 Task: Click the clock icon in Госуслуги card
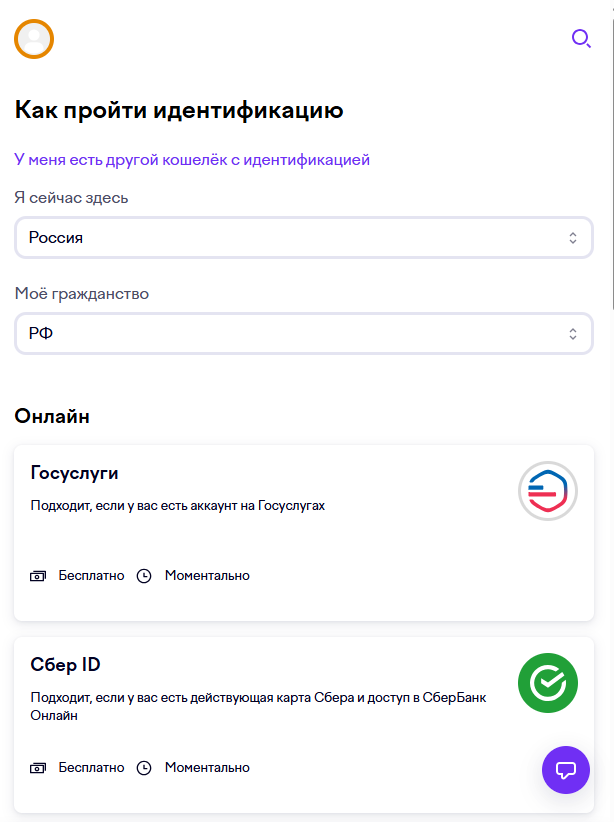[144, 576]
